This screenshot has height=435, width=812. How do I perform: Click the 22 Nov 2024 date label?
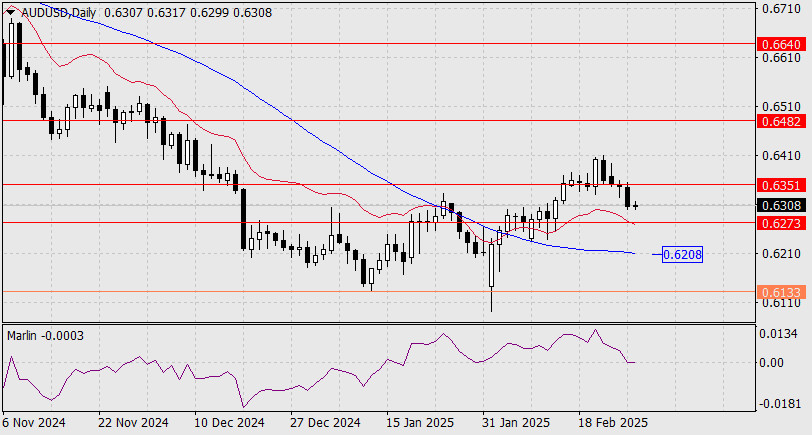132,423
